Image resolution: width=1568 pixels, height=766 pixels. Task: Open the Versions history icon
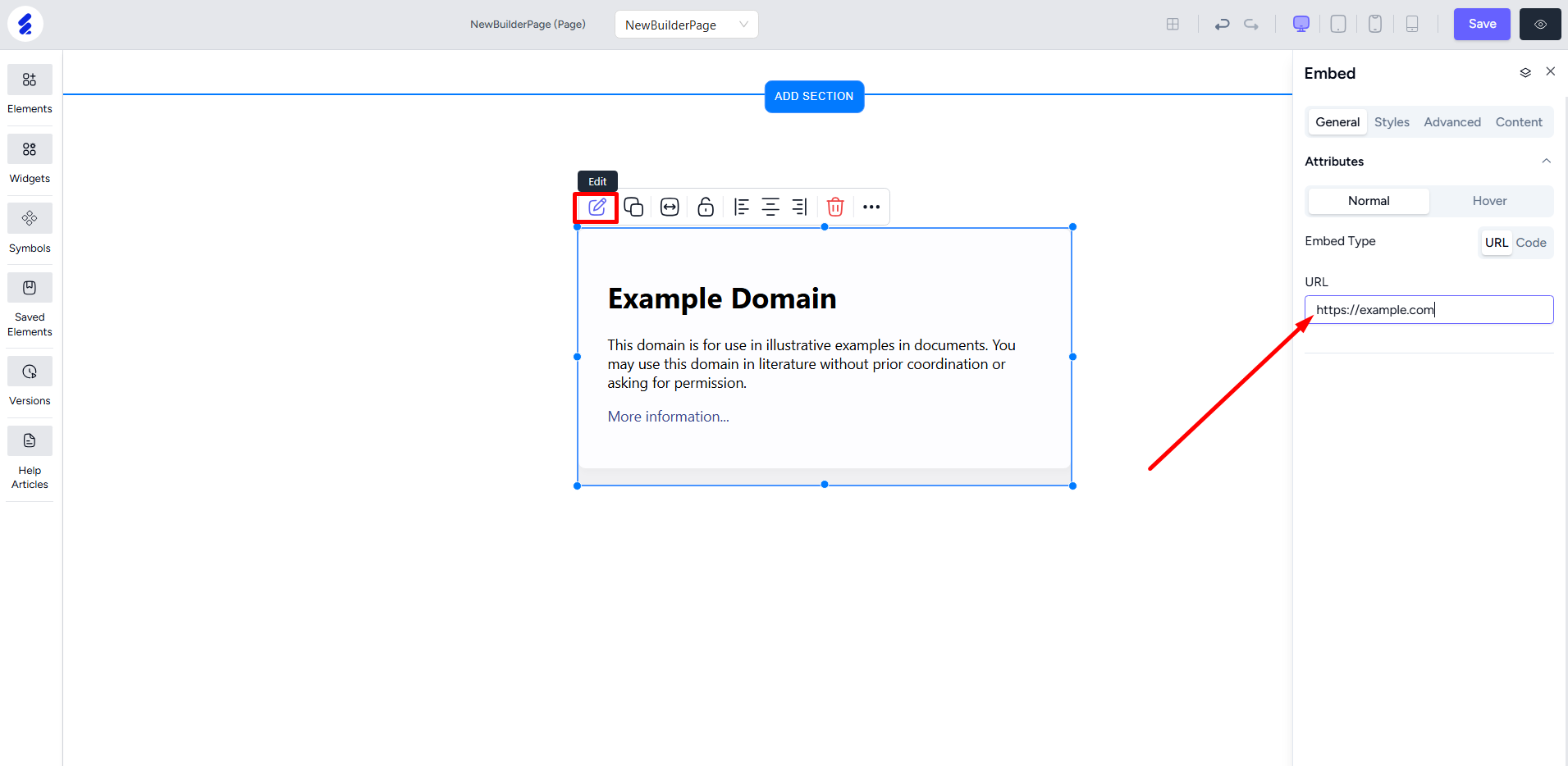click(x=30, y=372)
